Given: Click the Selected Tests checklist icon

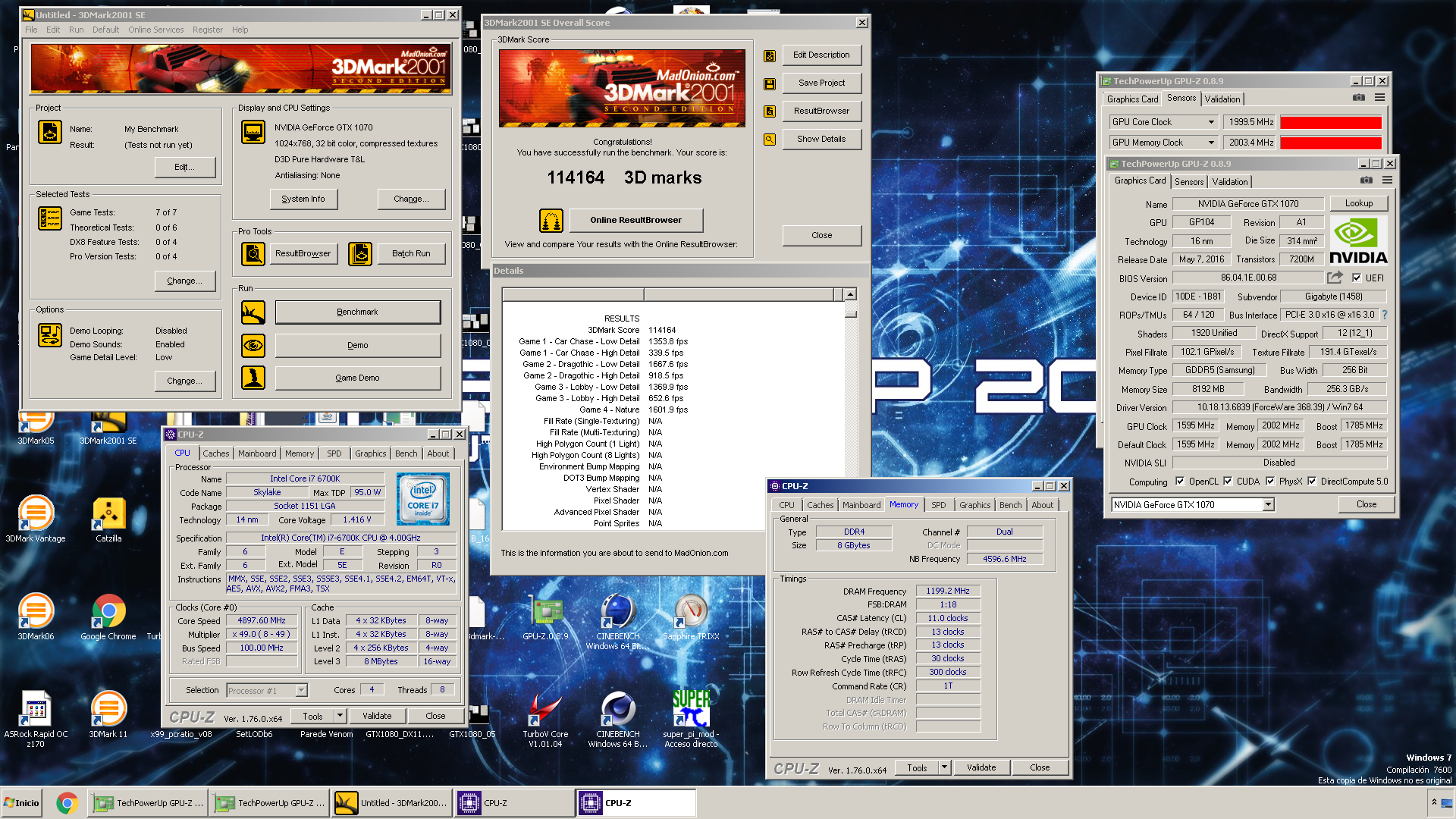Looking at the screenshot, I should click(x=50, y=218).
